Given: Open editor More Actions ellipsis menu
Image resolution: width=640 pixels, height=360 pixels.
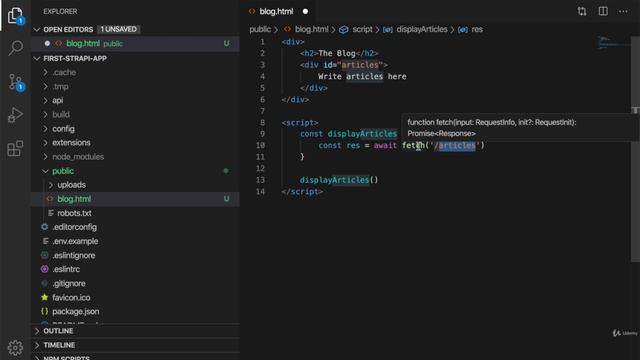Looking at the screenshot, I should (x=623, y=11).
